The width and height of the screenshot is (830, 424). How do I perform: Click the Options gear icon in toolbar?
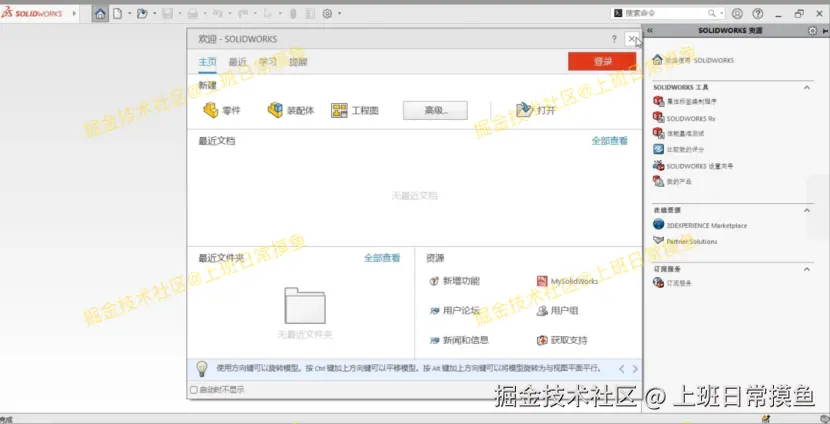[x=327, y=14]
